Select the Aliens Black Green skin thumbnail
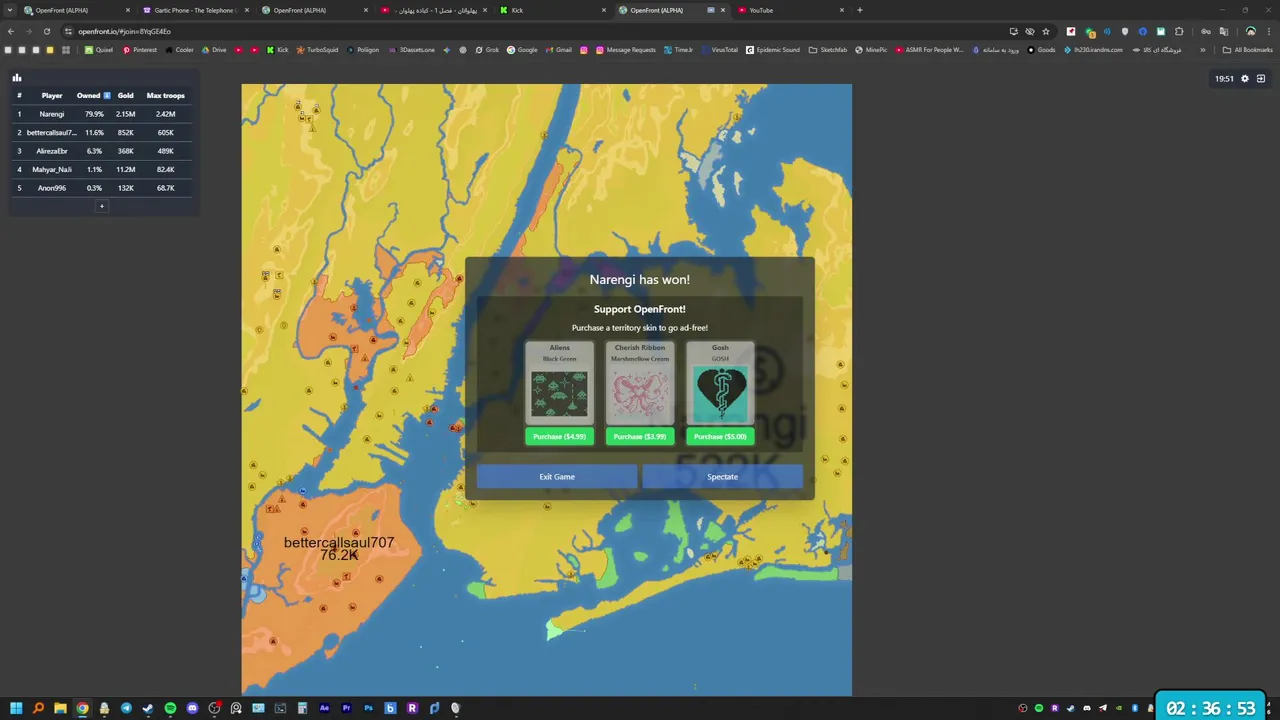The height and width of the screenshot is (720, 1280). [559, 393]
